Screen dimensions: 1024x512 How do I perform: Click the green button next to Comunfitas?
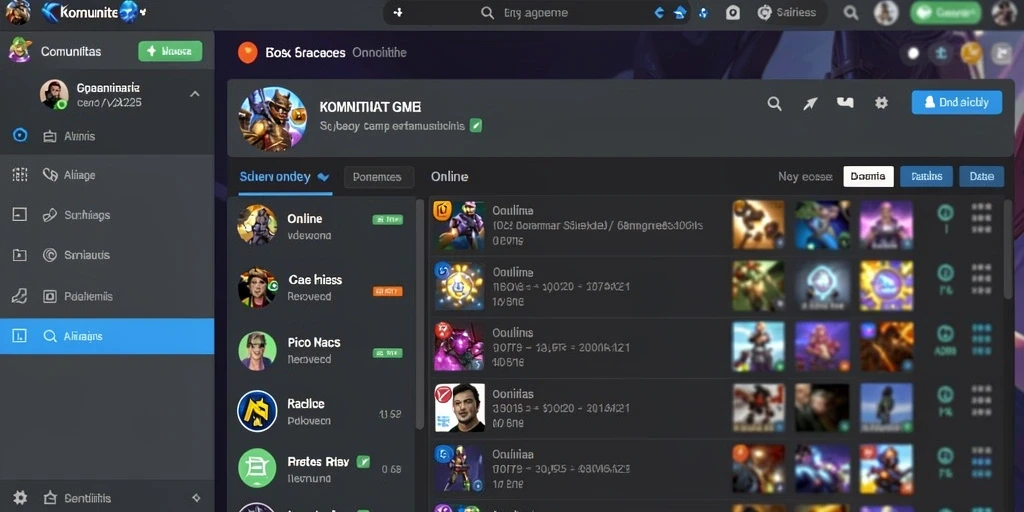(170, 51)
